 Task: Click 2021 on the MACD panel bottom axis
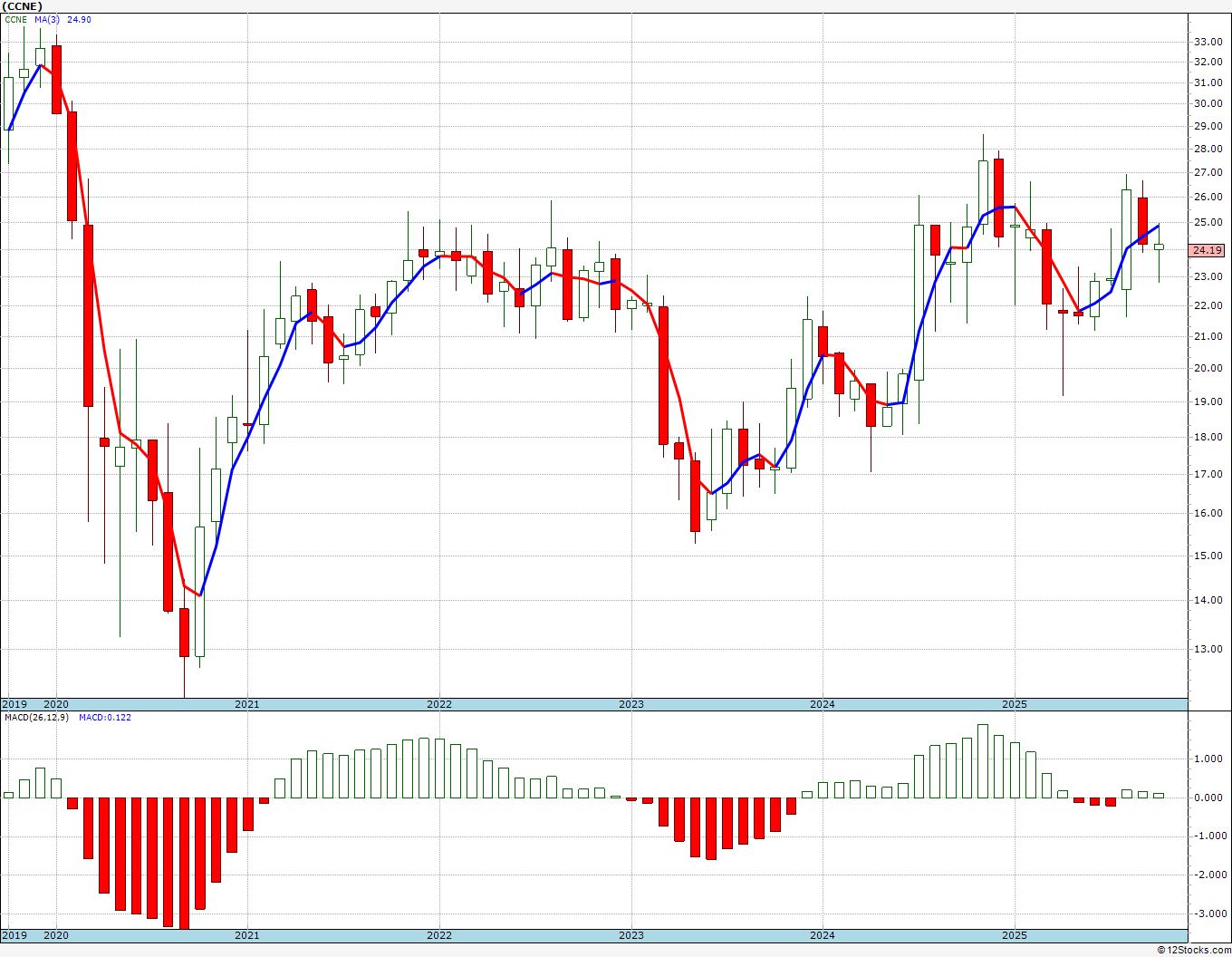click(247, 935)
